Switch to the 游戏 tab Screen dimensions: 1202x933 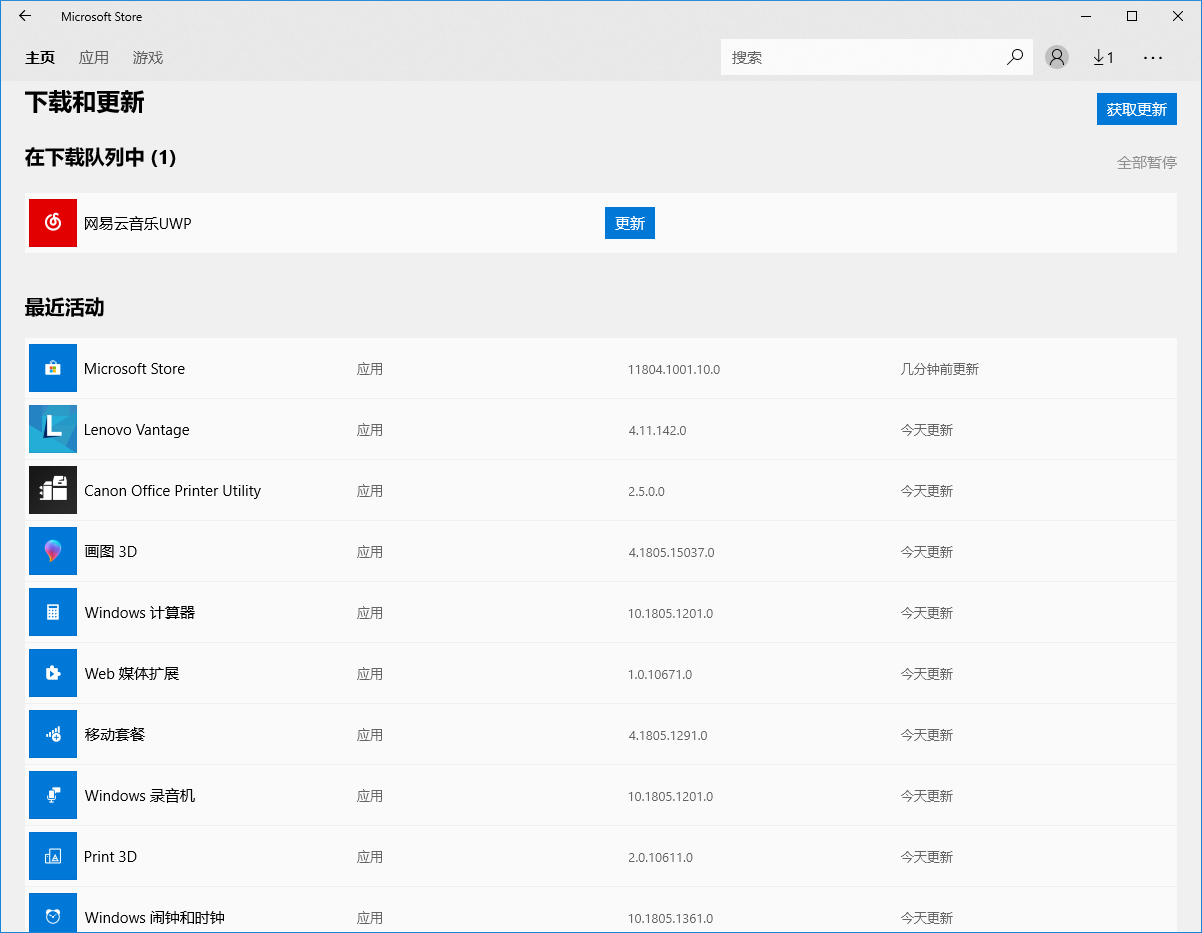point(148,58)
